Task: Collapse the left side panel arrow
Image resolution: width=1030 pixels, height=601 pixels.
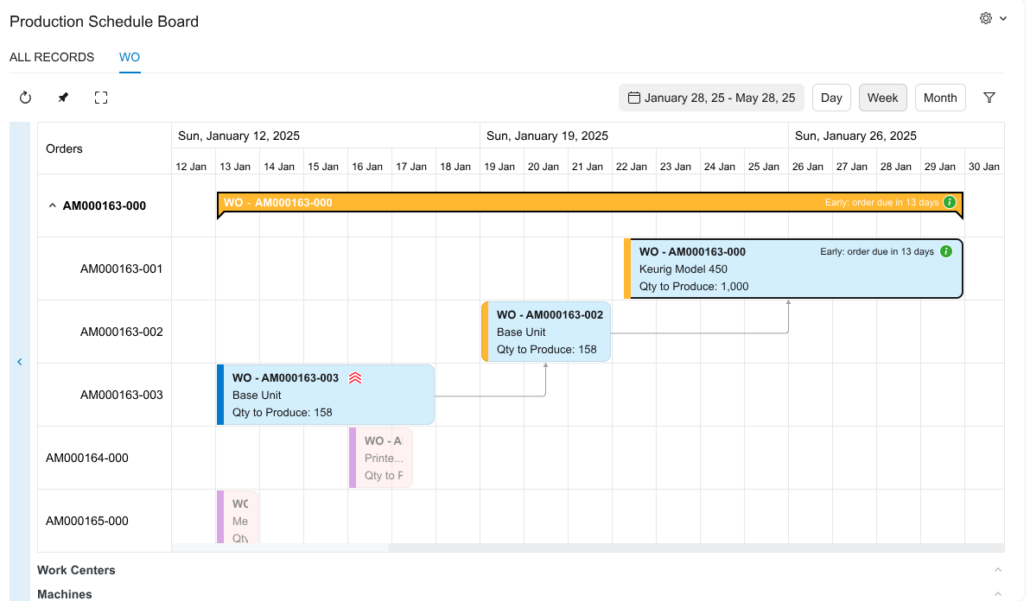Action: coord(19,362)
